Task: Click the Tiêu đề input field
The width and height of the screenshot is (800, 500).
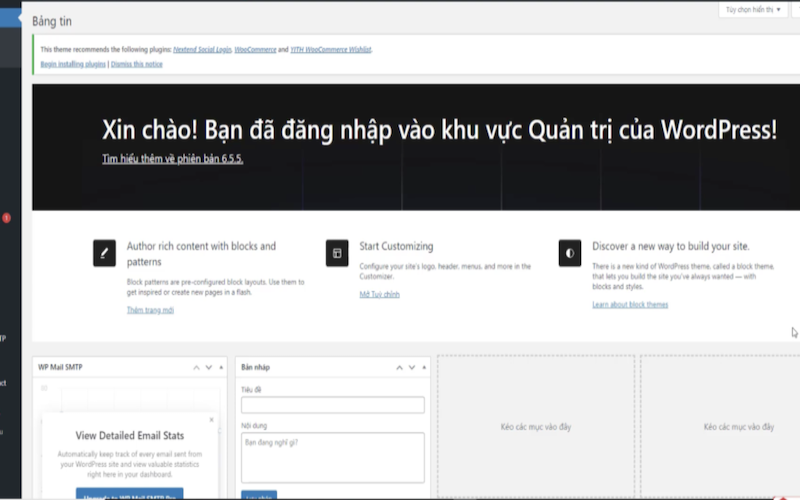Action: 333,405
